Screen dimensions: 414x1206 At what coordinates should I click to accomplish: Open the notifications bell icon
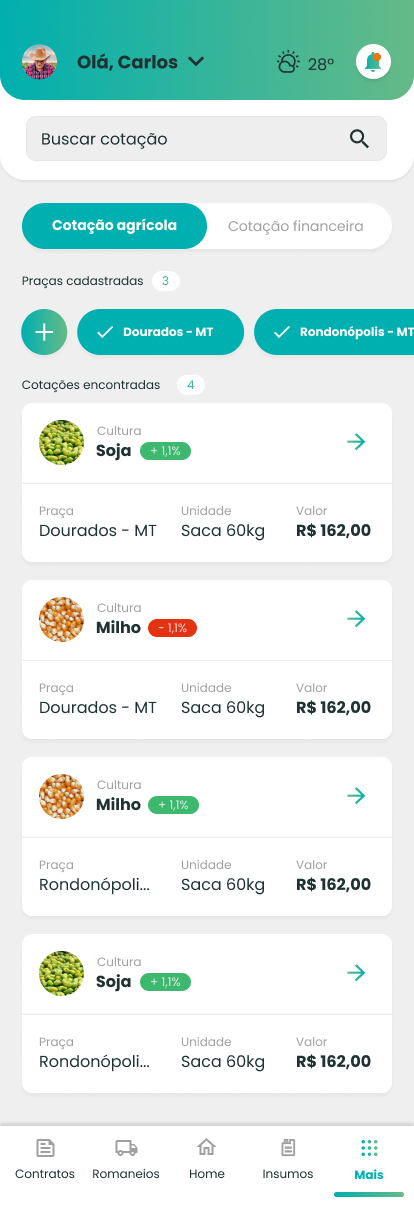[x=373, y=62]
